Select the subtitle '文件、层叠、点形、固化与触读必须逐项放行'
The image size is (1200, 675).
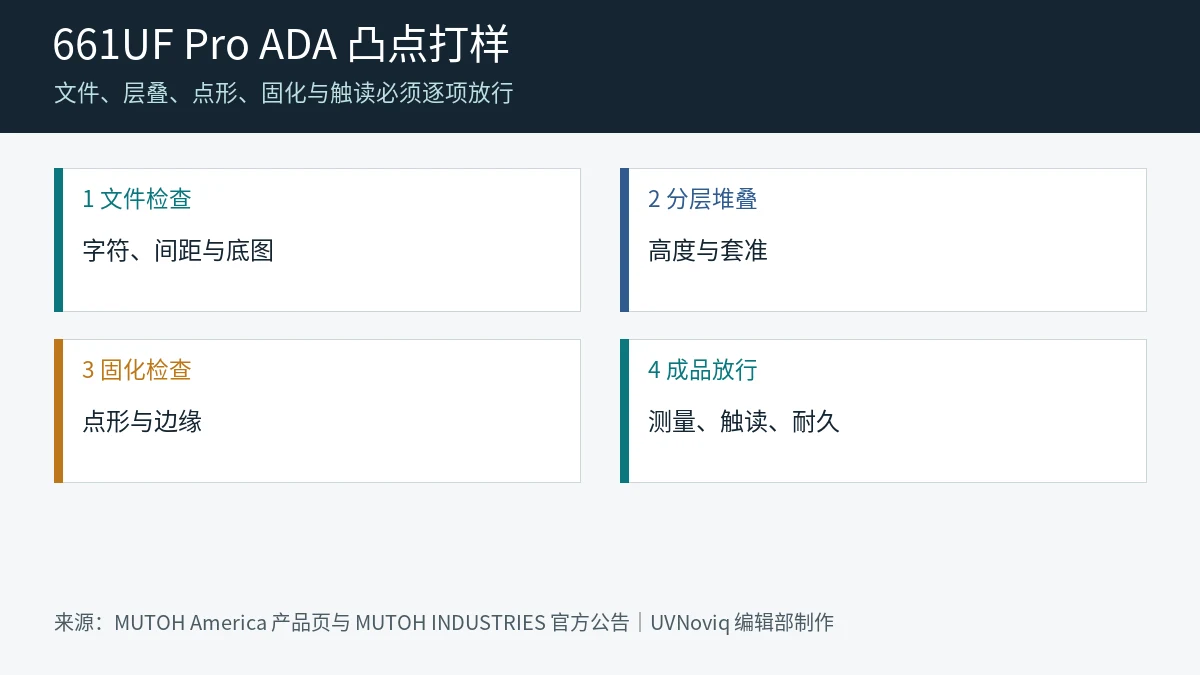tap(284, 94)
